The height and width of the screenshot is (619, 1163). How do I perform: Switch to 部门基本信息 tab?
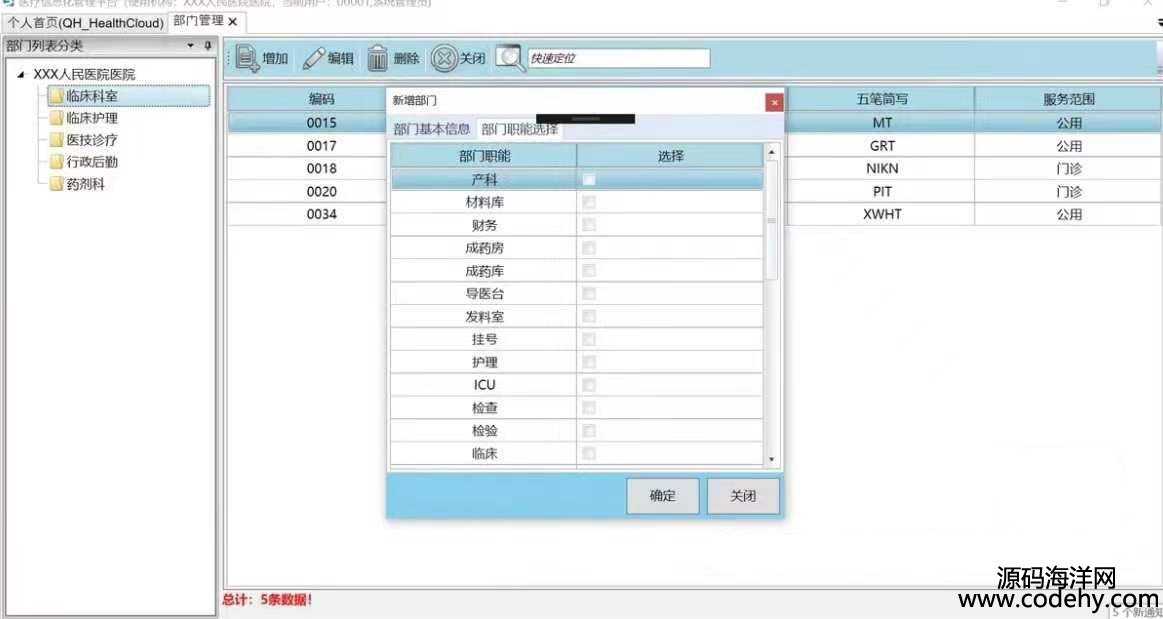[431, 129]
